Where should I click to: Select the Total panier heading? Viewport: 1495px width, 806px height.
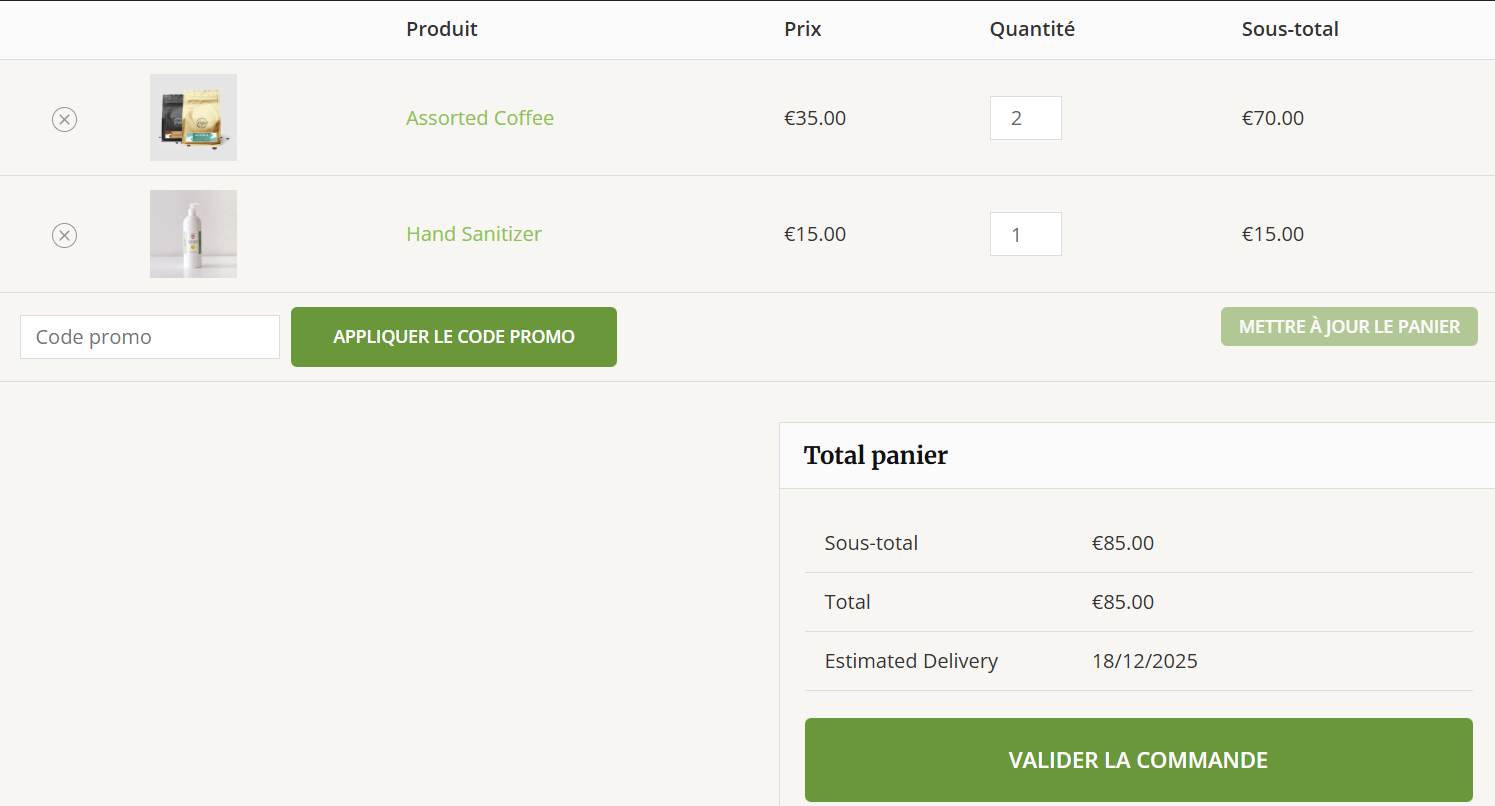(x=875, y=455)
